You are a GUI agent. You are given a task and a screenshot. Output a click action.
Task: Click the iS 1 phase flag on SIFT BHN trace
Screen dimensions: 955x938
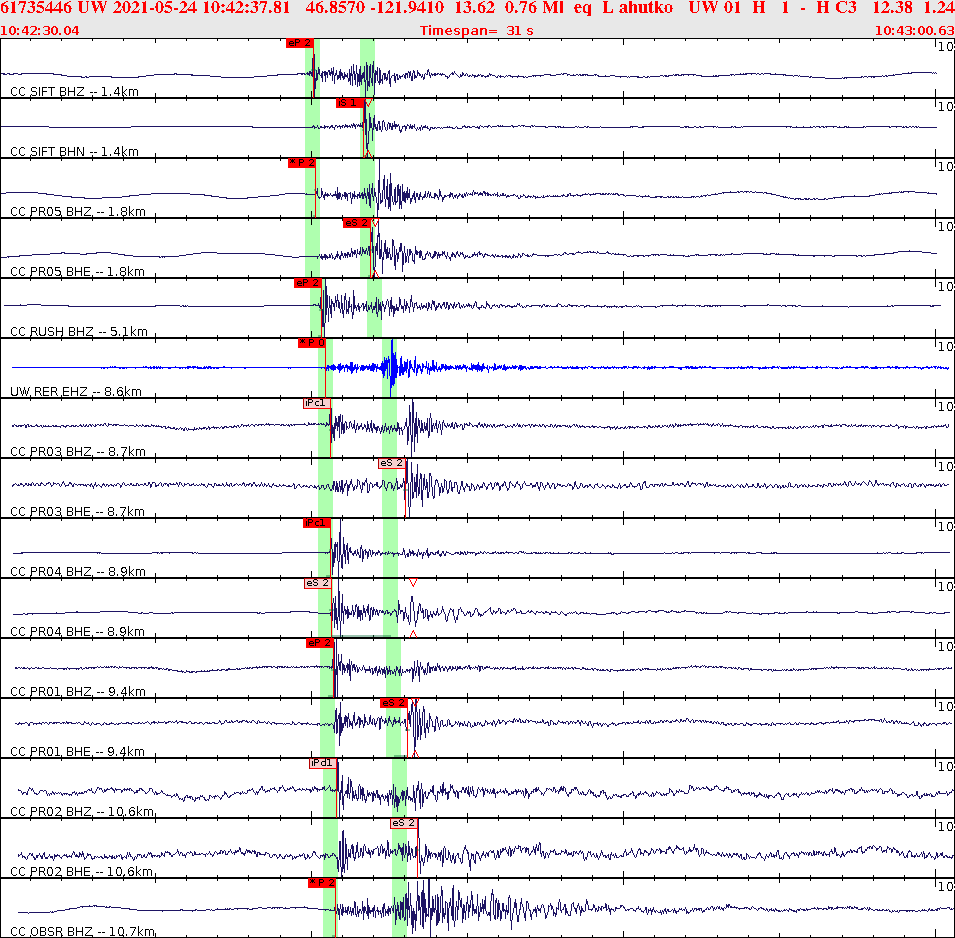coord(349,102)
